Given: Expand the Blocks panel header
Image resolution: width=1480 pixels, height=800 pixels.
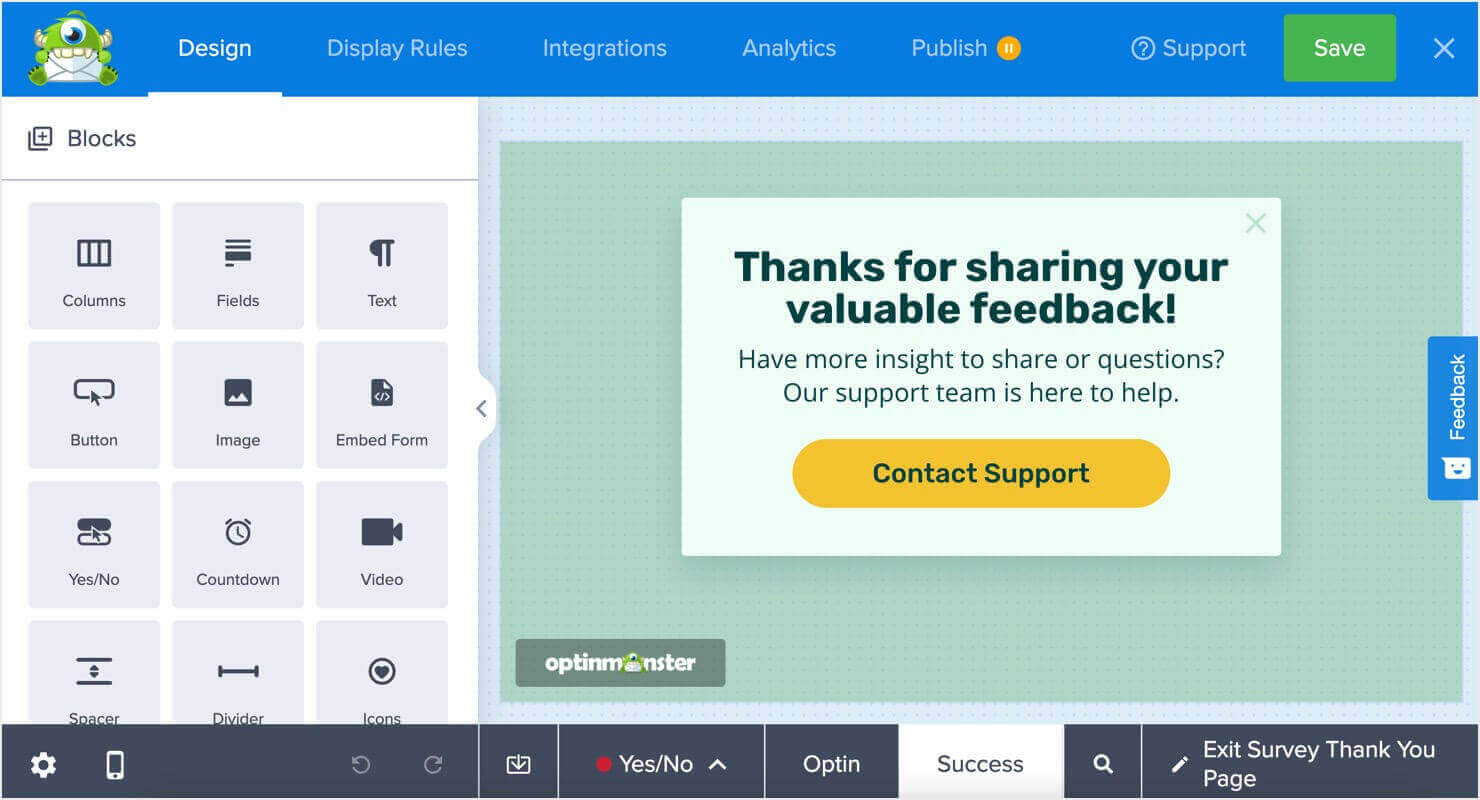Looking at the screenshot, I should [x=81, y=138].
